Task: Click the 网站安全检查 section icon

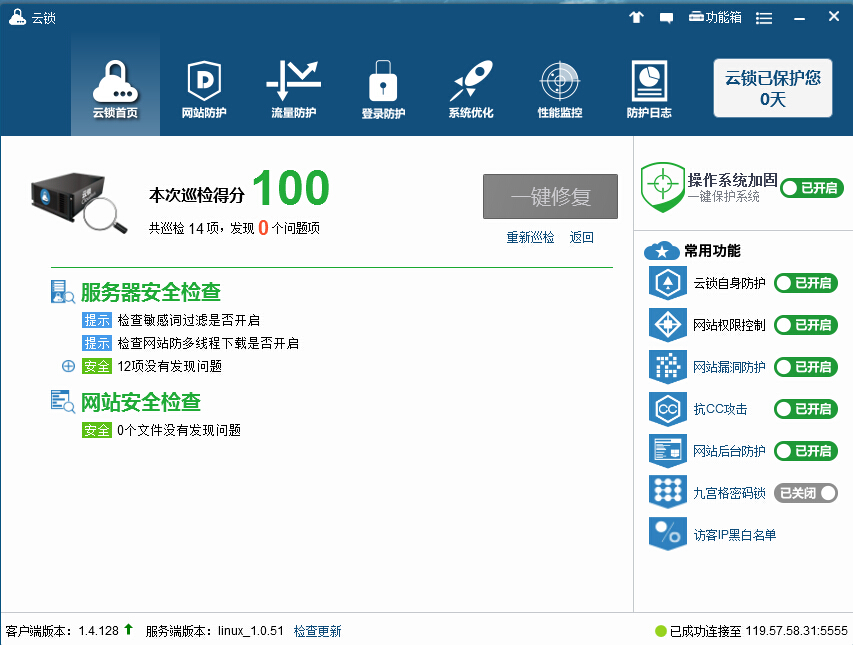Action: [x=63, y=402]
